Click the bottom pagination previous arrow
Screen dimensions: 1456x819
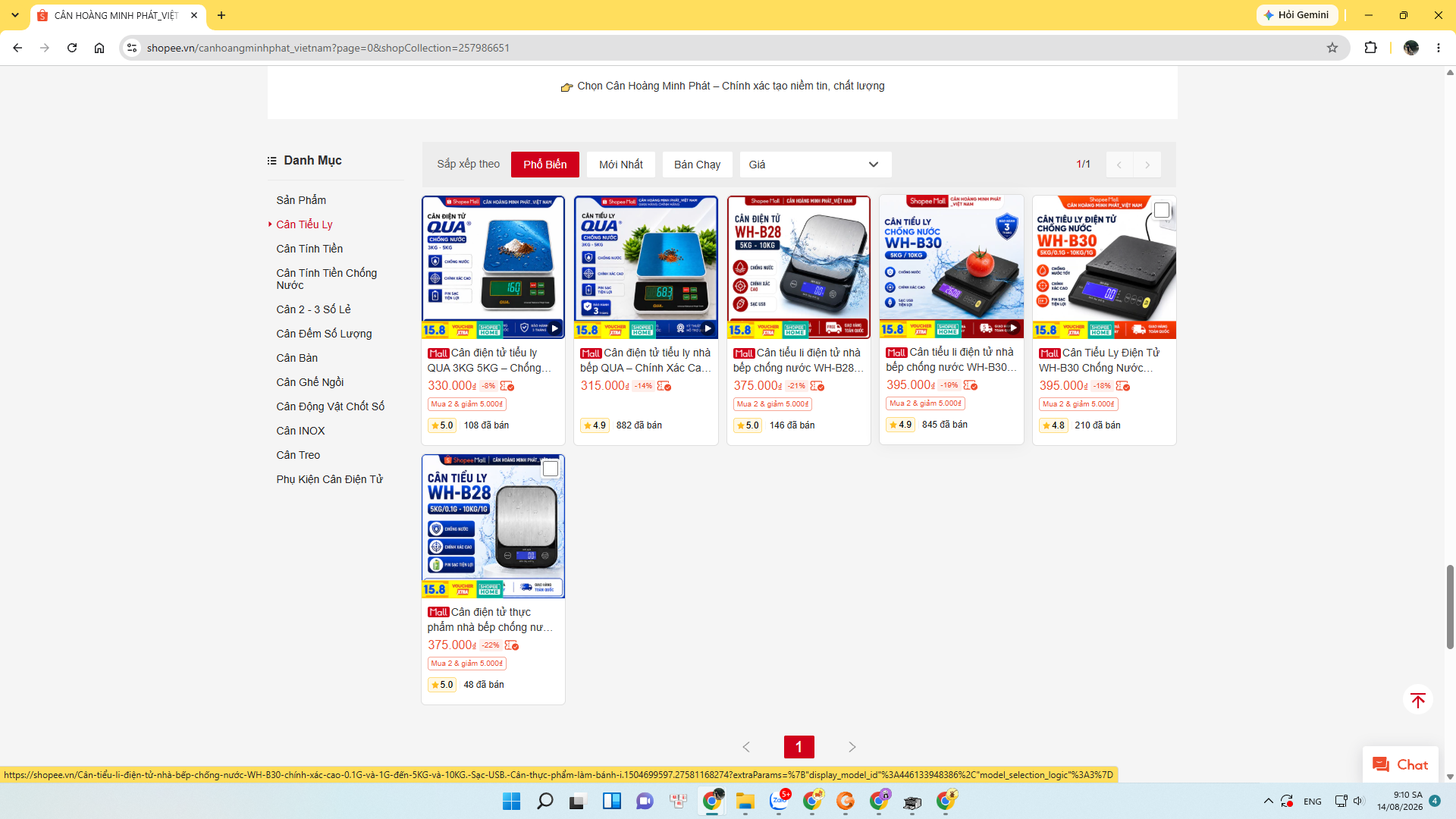coord(746,747)
